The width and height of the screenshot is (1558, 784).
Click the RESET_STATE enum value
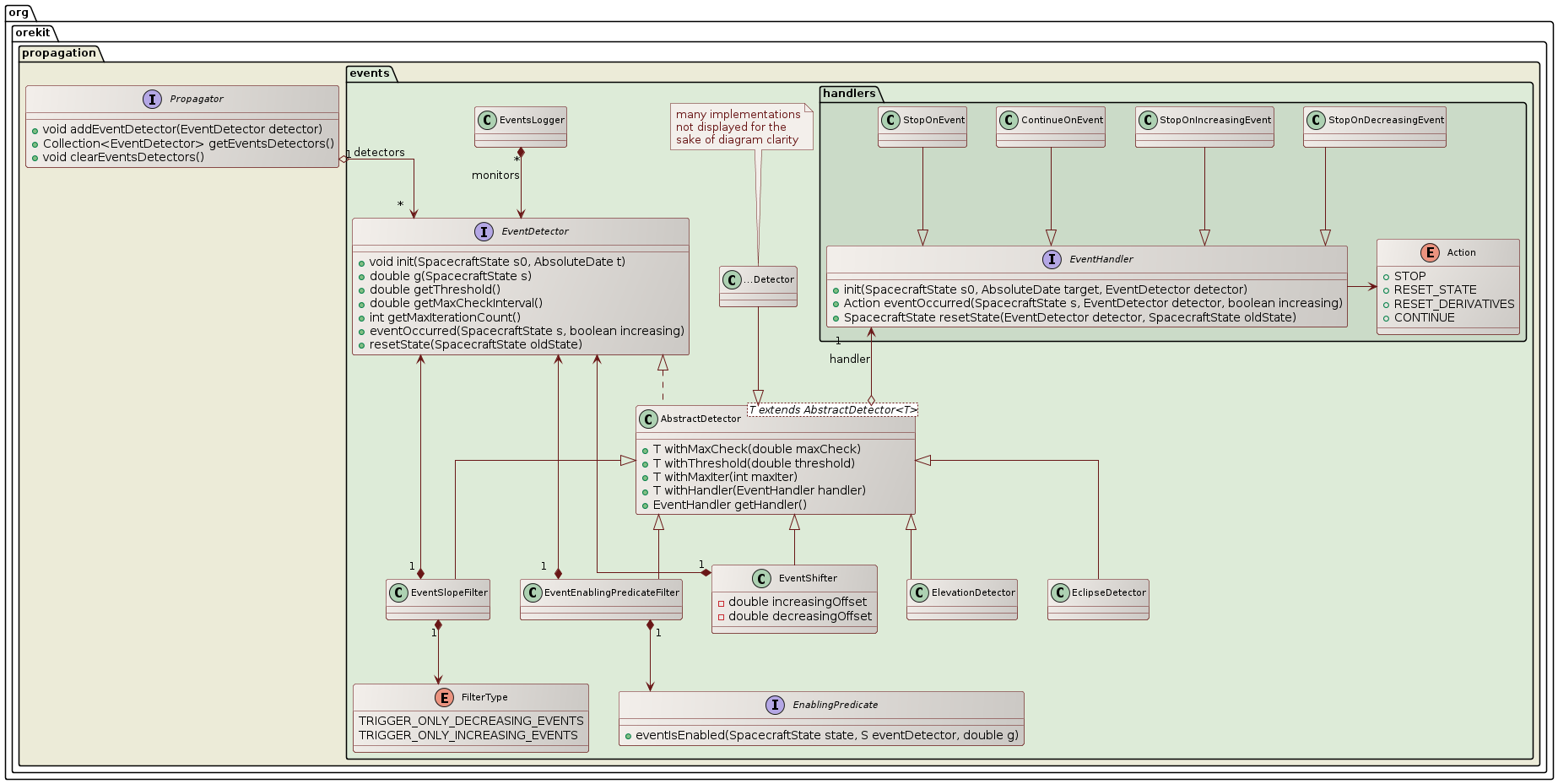(x=1435, y=289)
